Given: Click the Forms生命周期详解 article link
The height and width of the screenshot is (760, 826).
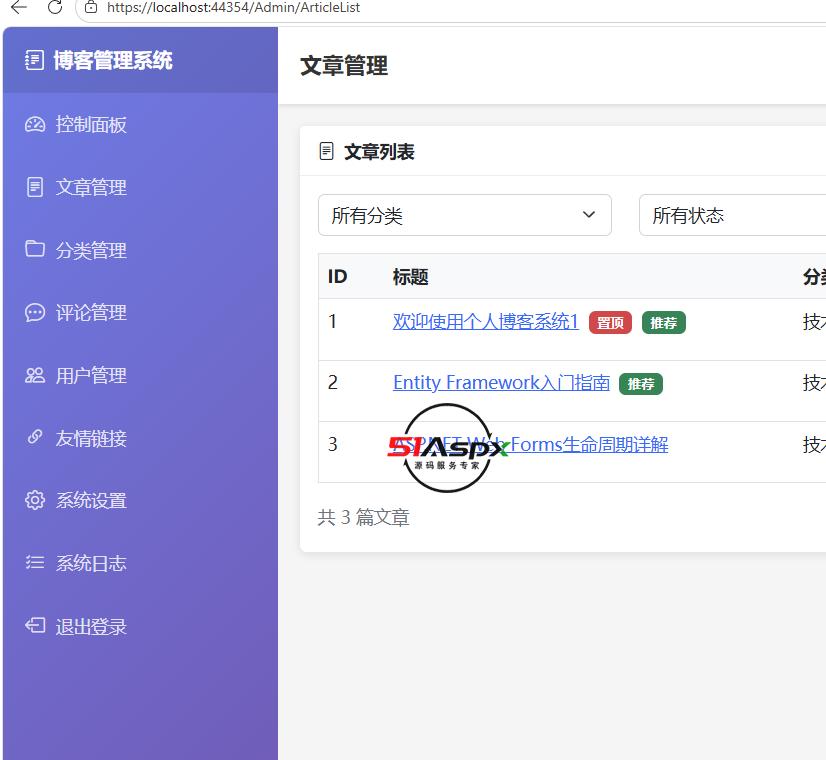Looking at the screenshot, I should [589, 445].
